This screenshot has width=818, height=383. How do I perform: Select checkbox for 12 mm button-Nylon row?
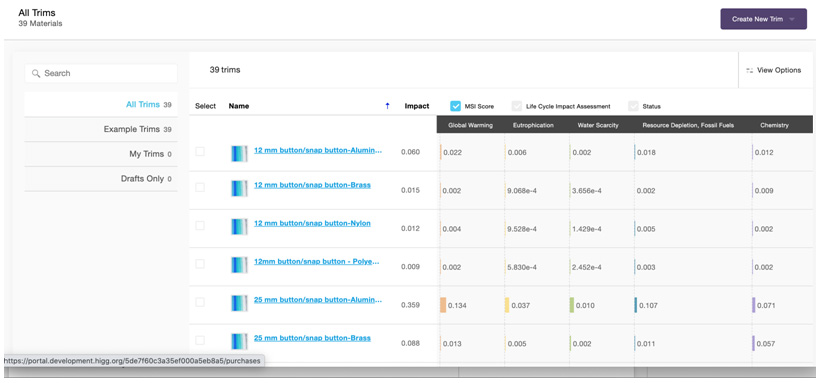coord(200,225)
